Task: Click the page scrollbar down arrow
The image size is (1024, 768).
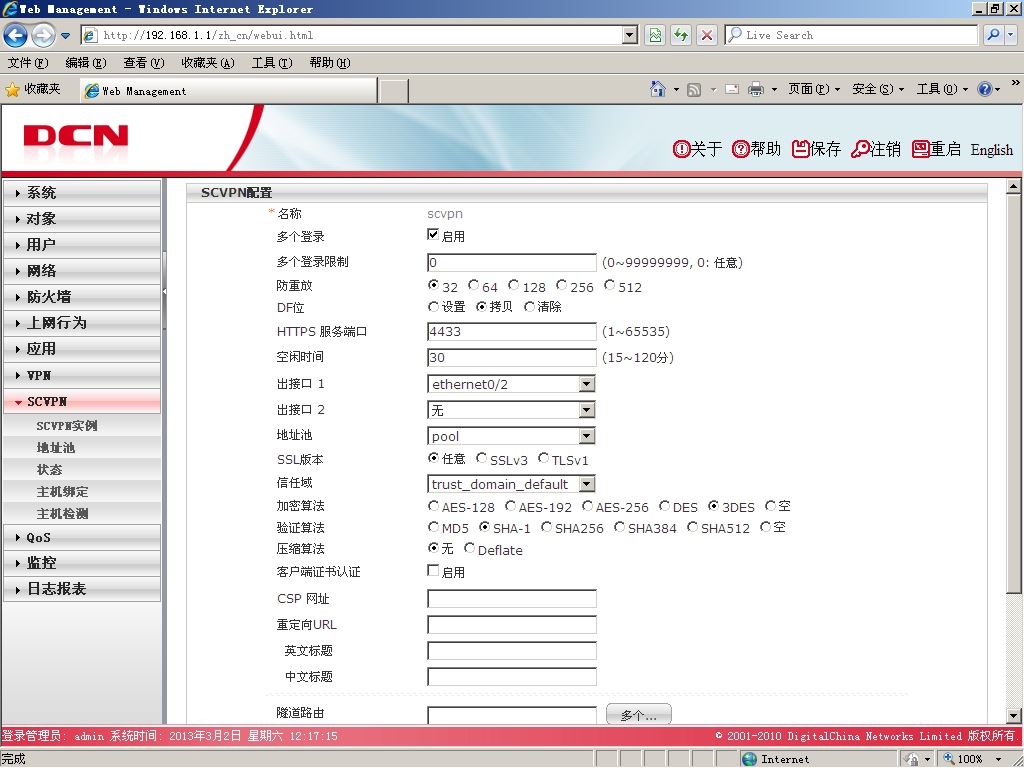Action: click(x=1013, y=716)
